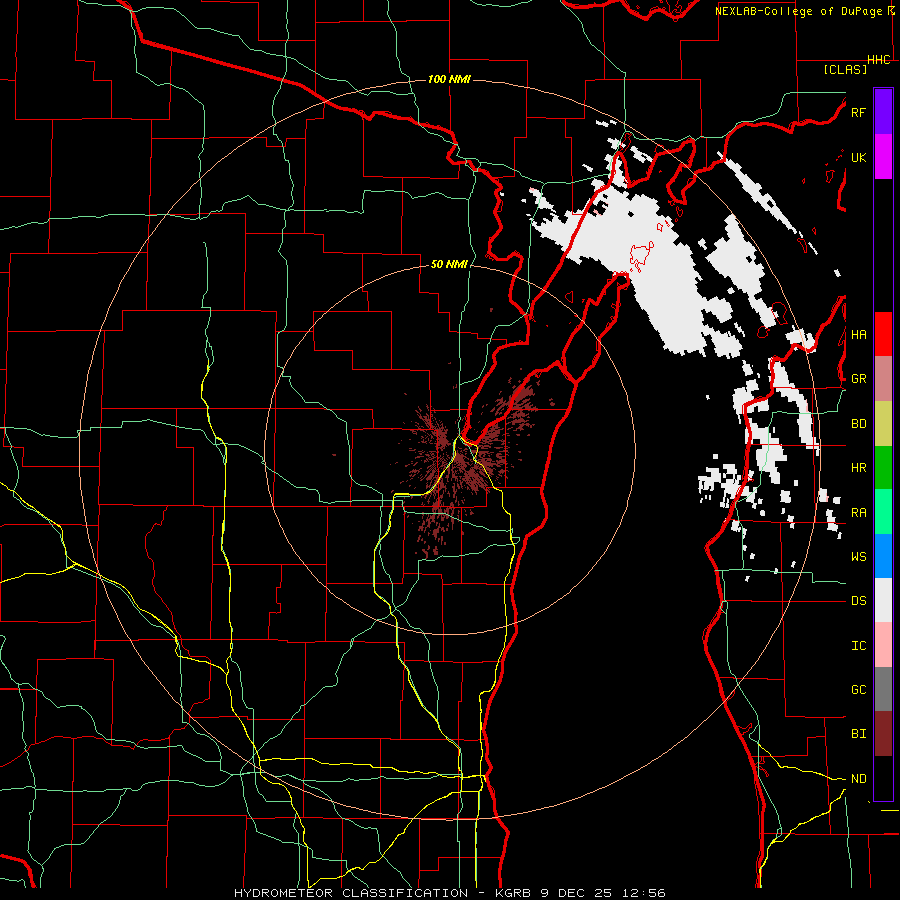Click the 100 NMI range ring label
This screenshot has height=900, width=900.
coord(449,79)
